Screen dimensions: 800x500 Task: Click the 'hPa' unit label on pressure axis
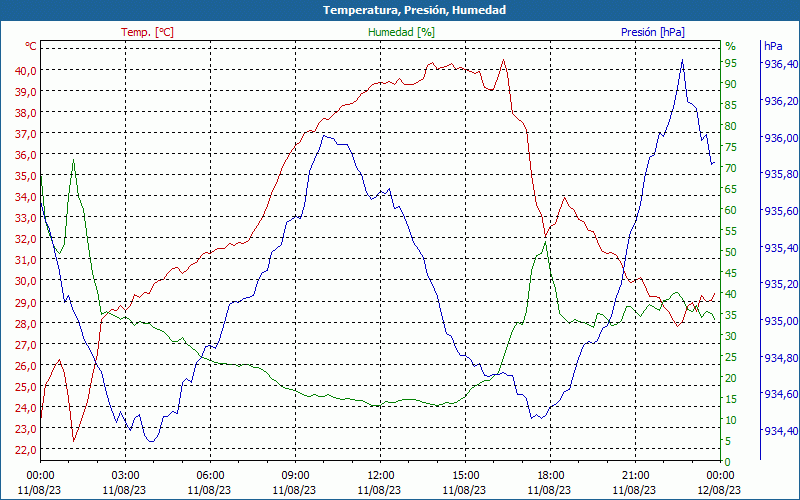point(773,46)
